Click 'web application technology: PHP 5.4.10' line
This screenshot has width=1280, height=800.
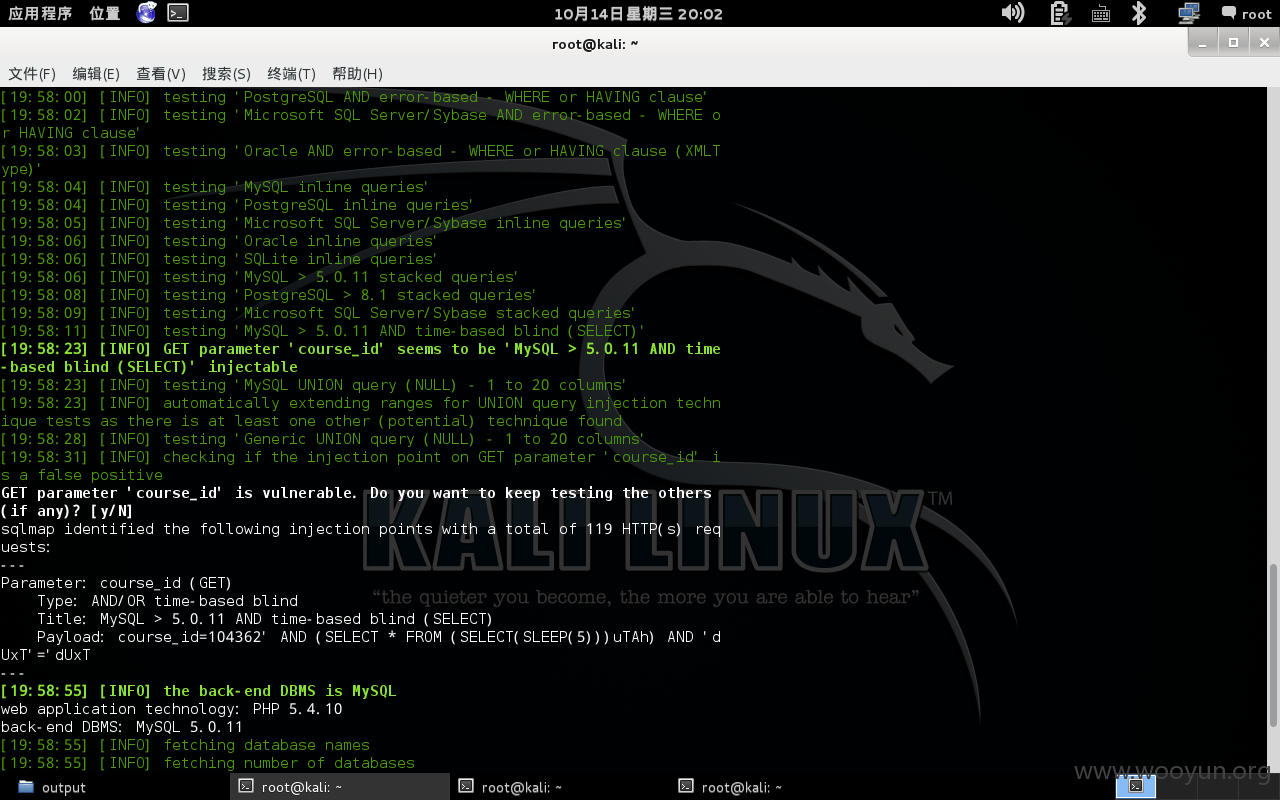click(171, 709)
